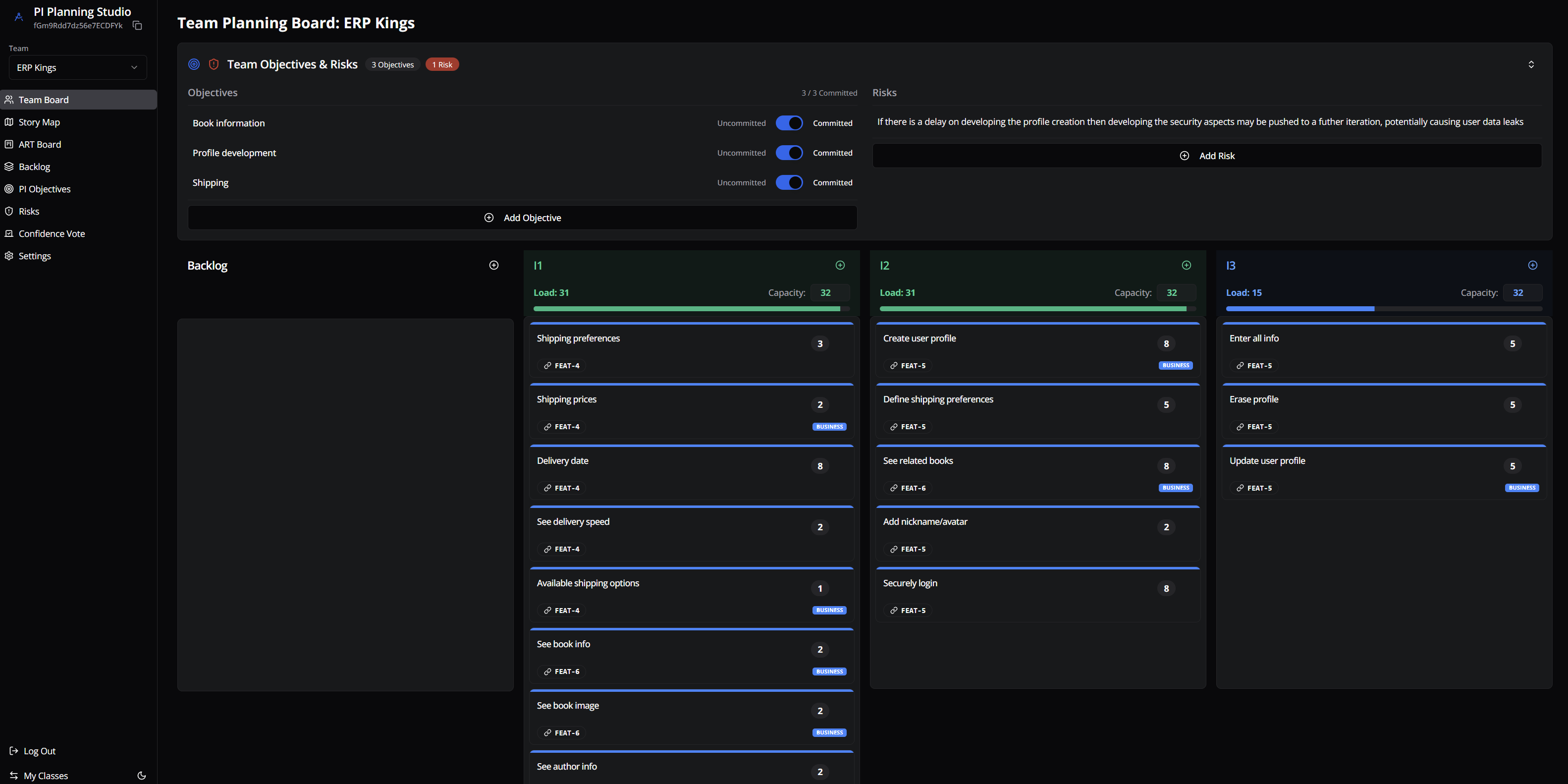Open Define shipping preferences story card
Viewport: 1568px width, 784px height.
pos(1038,411)
